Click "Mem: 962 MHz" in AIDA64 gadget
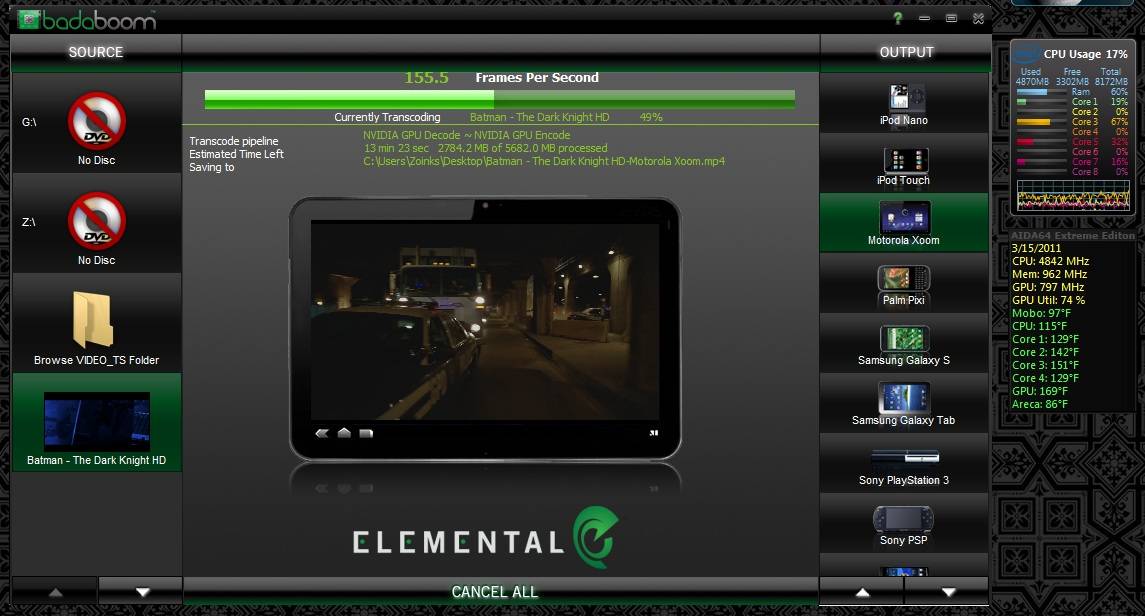 (1049, 274)
